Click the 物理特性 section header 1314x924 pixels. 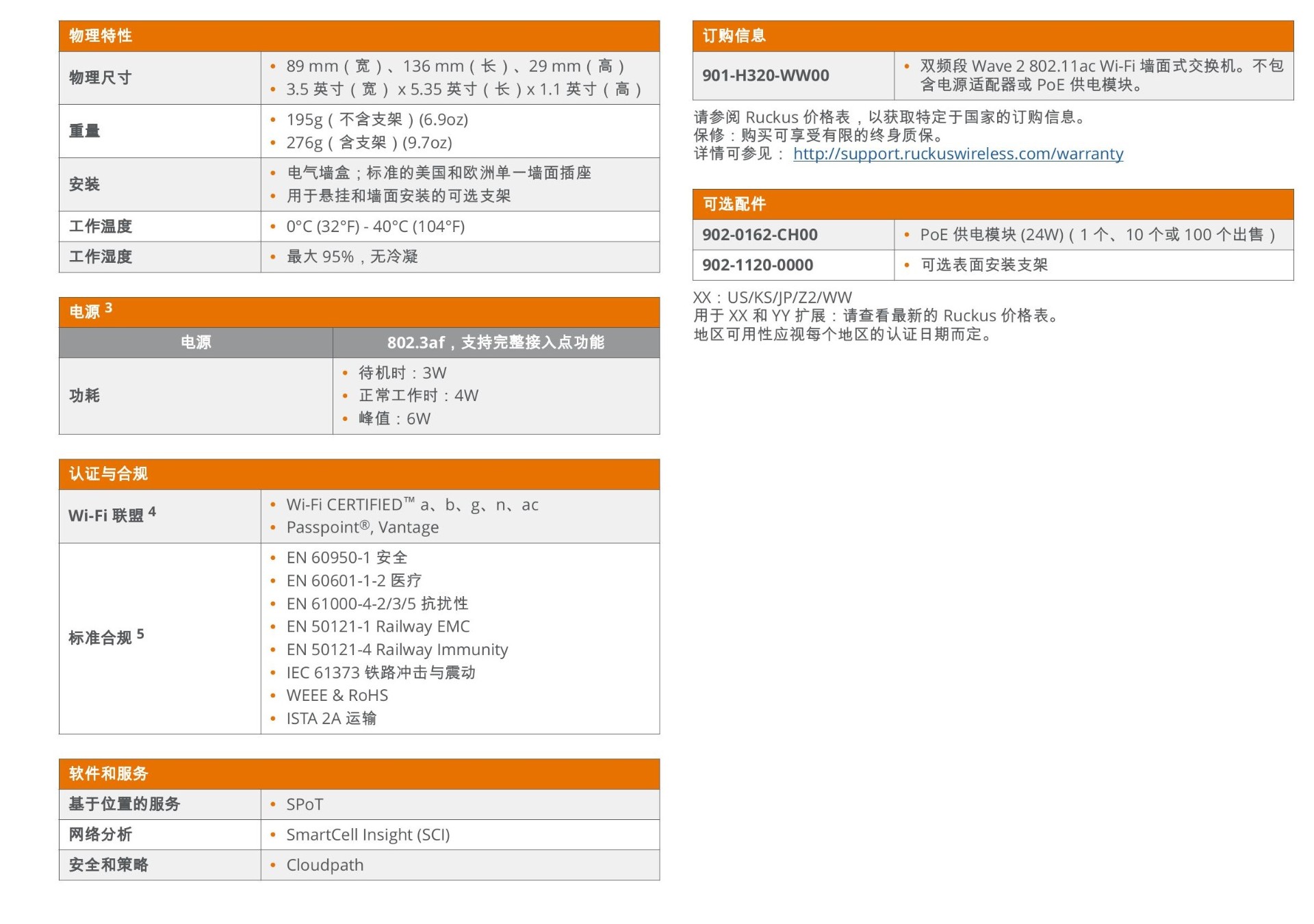[359, 36]
